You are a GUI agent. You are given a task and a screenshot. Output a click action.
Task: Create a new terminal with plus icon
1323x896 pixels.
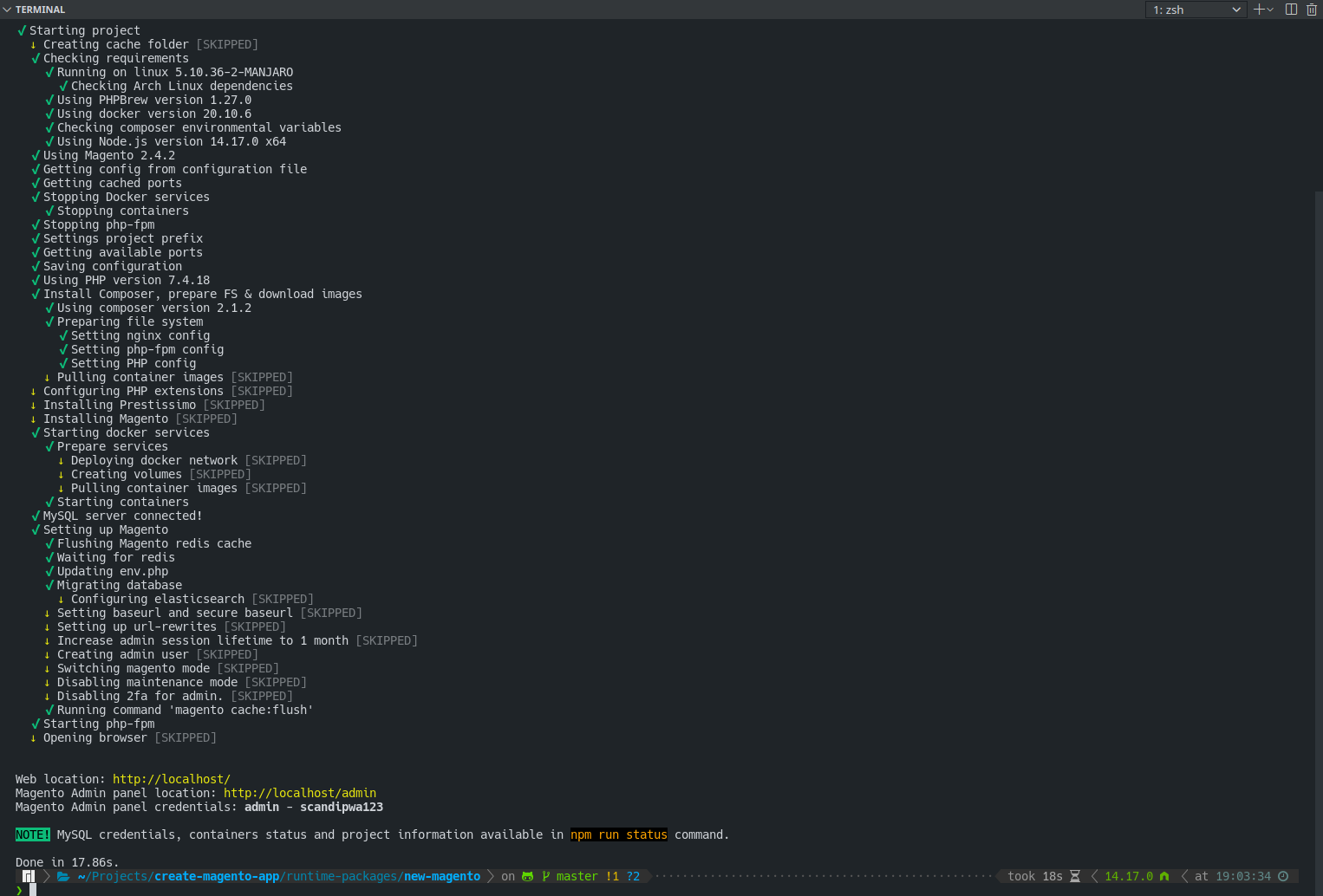tap(1259, 10)
